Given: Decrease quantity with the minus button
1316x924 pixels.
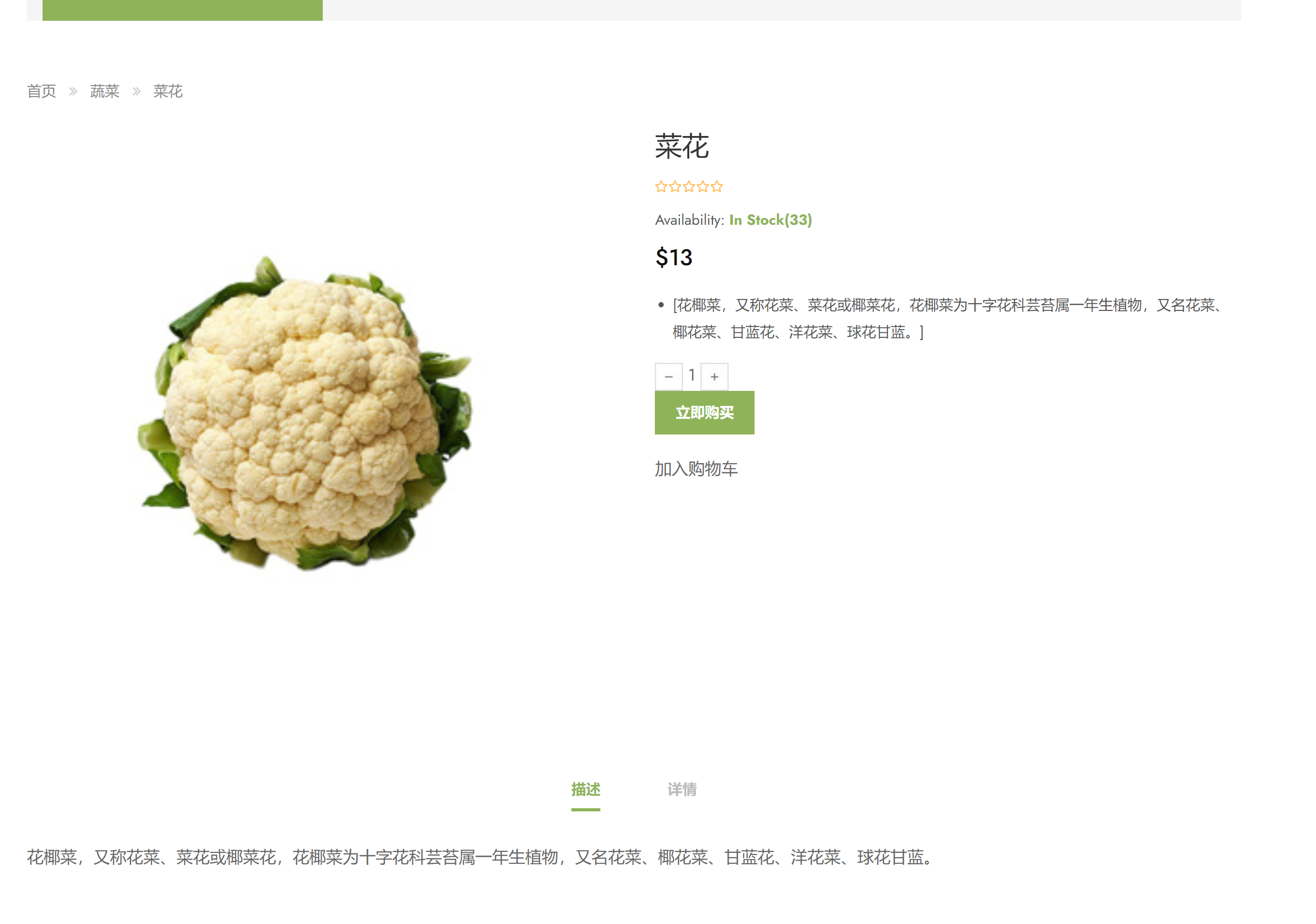Looking at the screenshot, I should 668,376.
